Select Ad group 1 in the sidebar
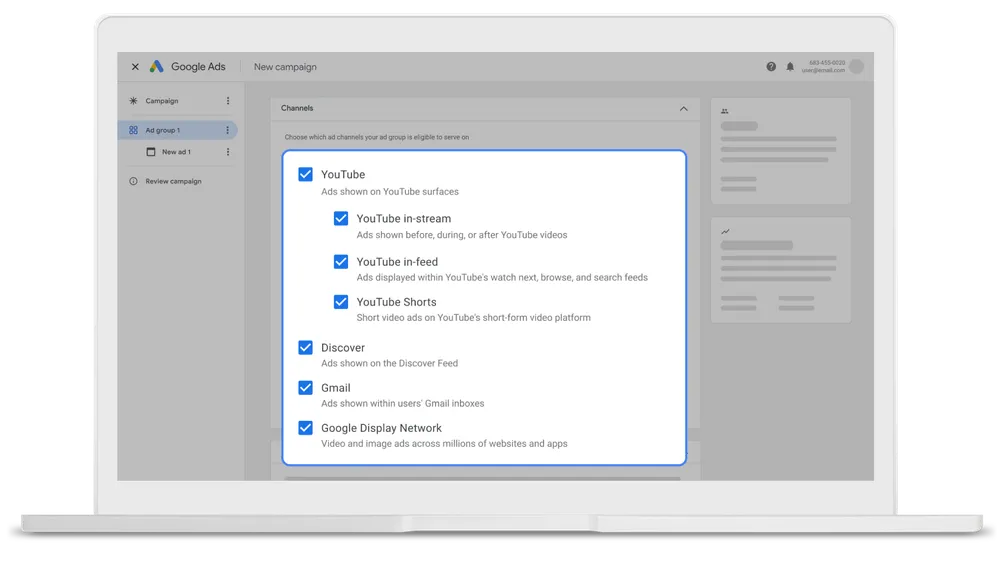The width and height of the screenshot is (1000, 562). click(x=162, y=130)
